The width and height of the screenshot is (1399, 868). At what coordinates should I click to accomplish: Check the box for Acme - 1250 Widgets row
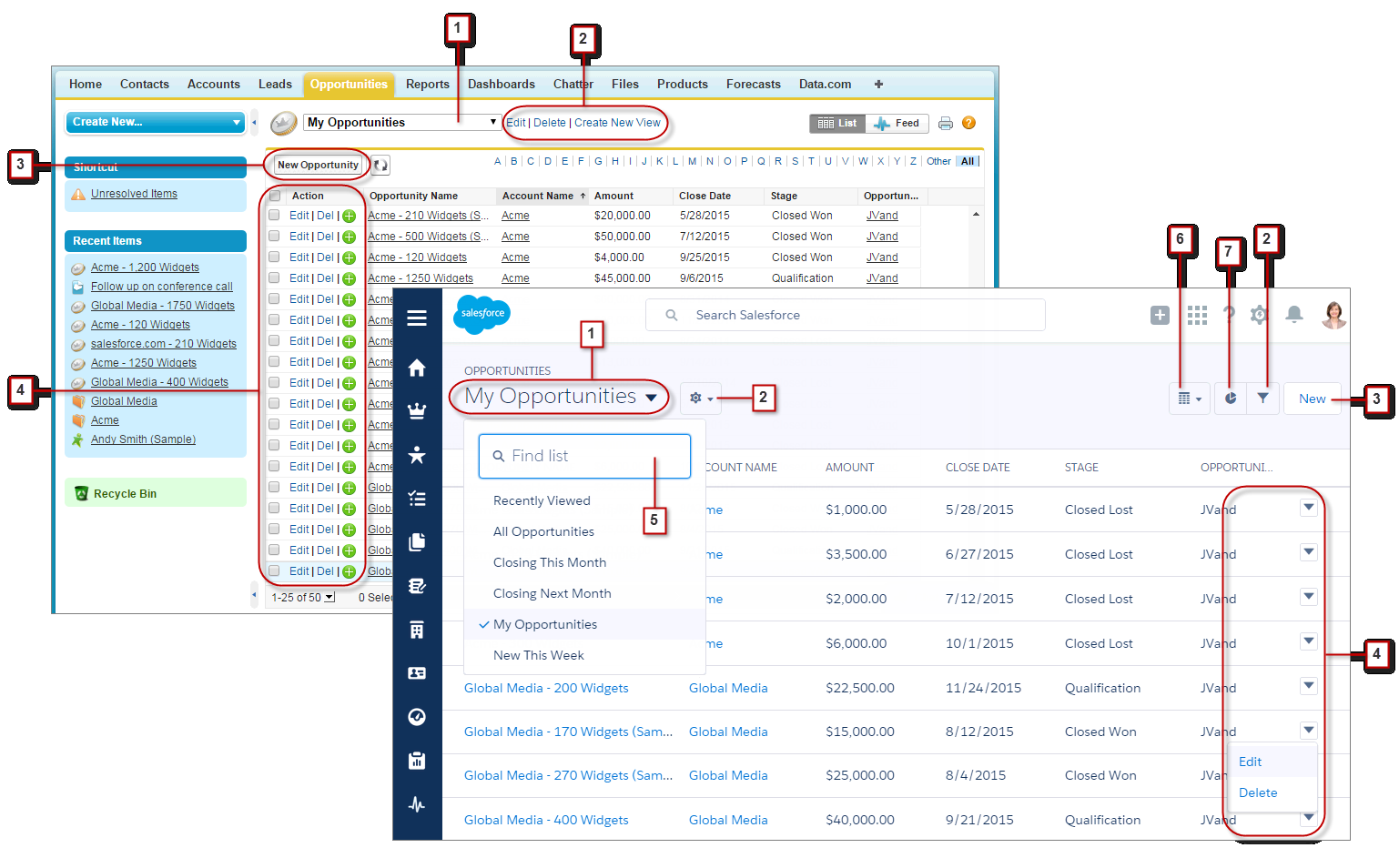(274, 278)
